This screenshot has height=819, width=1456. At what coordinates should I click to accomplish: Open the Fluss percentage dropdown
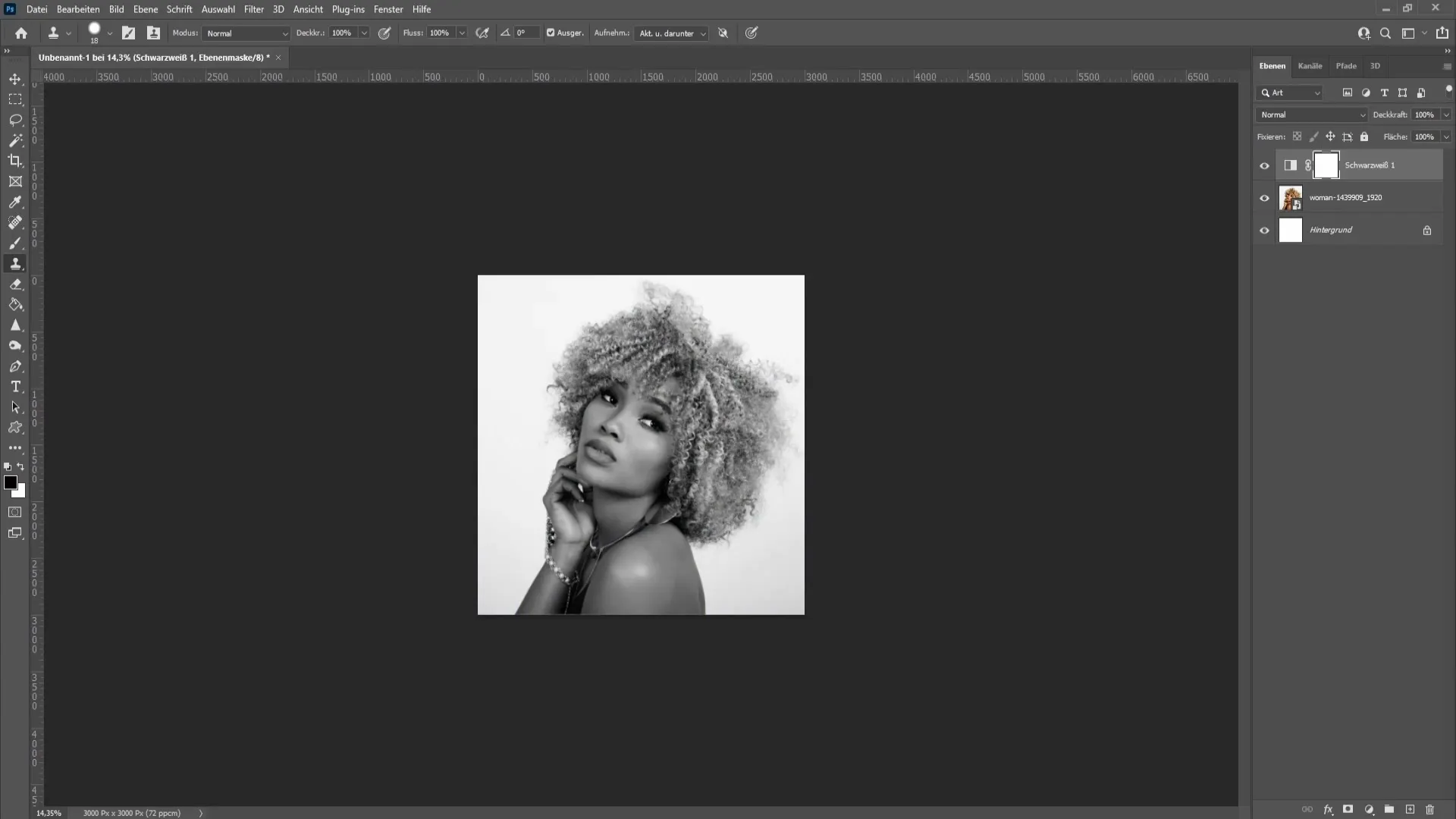[461, 33]
